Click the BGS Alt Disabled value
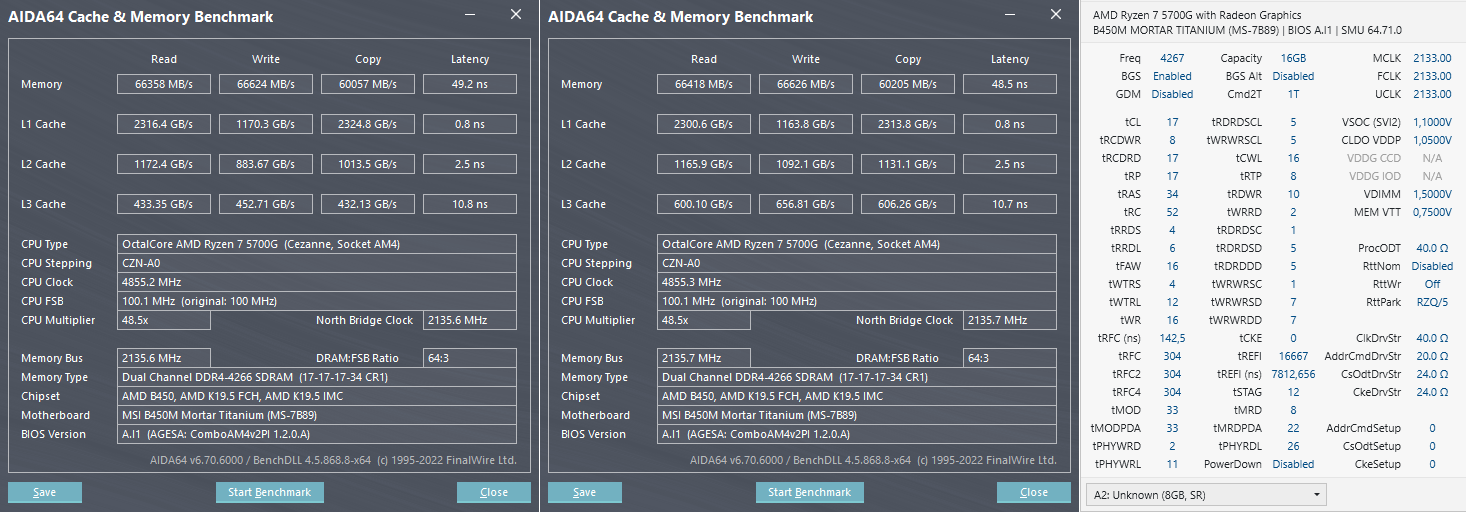1466x512 pixels. (1293, 76)
